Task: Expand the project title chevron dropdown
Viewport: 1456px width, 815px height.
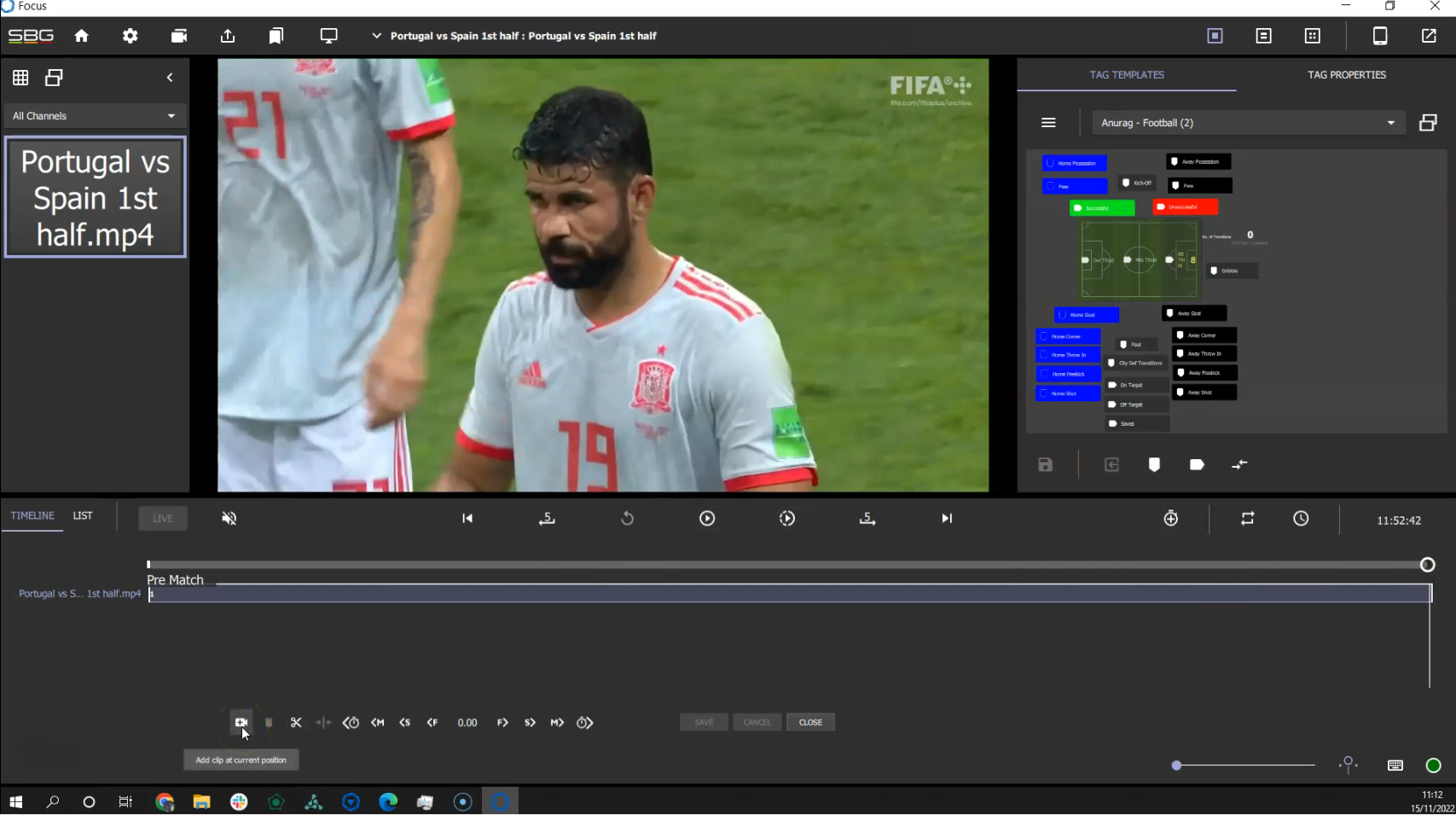Action: click(x=376, y=36)
